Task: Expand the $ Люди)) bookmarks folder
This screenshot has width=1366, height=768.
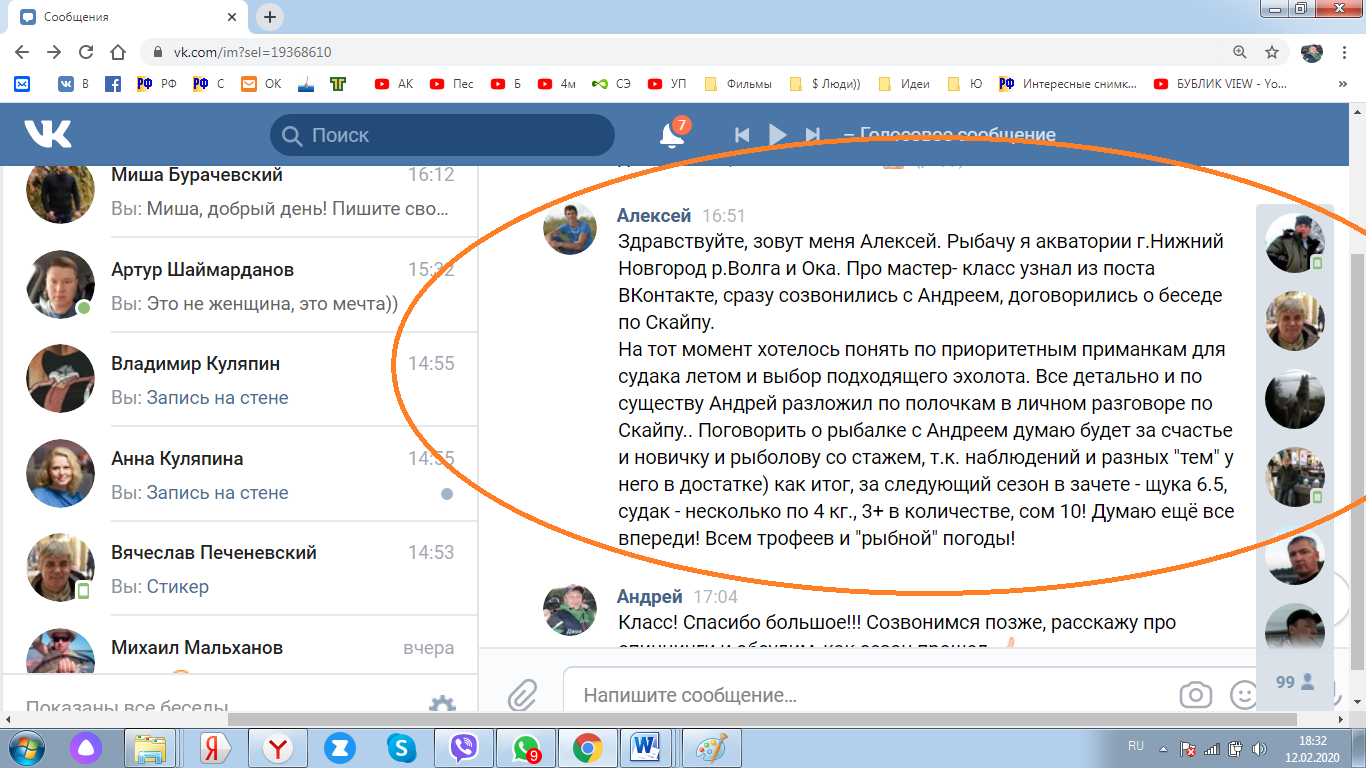Action: point(825,84)
